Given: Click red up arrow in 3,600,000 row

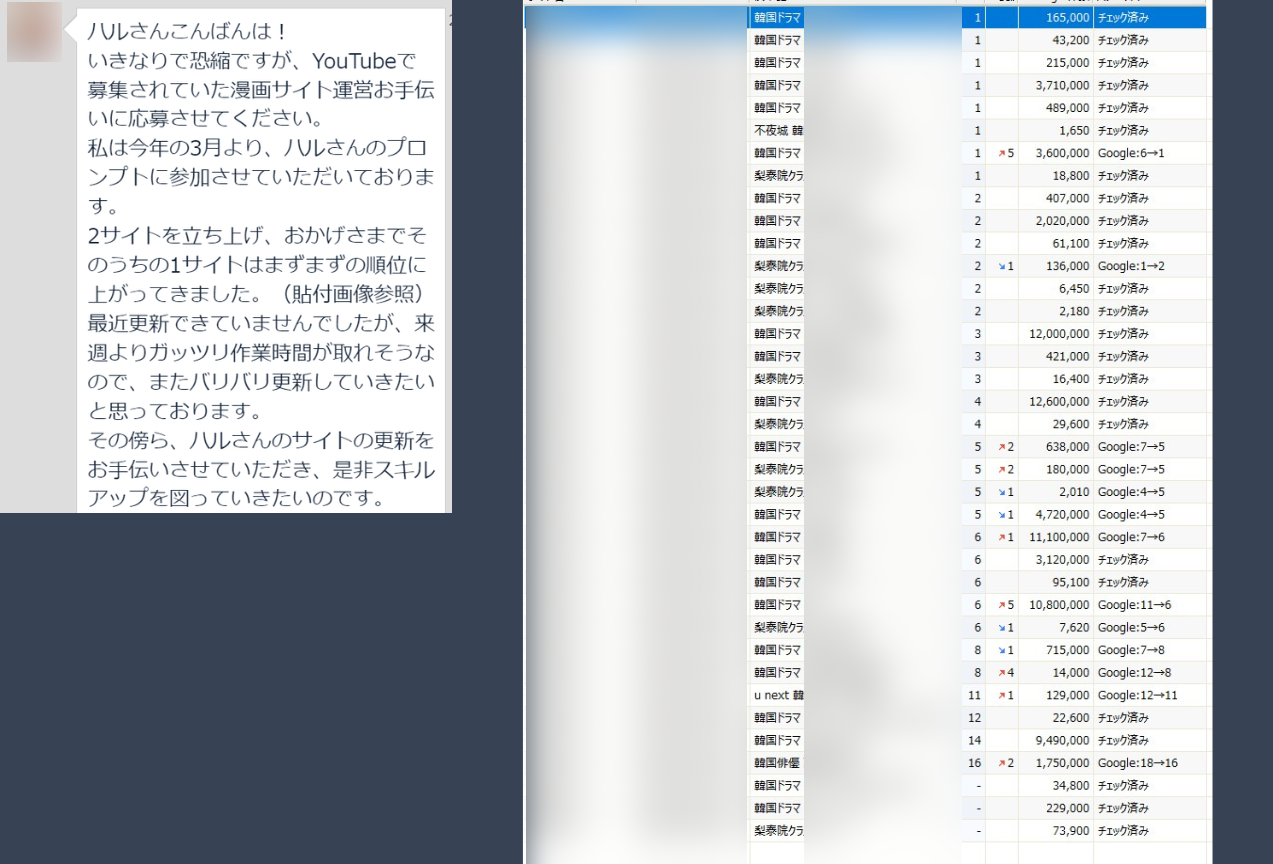Looking at the screenshot, I should point(1000,154).
